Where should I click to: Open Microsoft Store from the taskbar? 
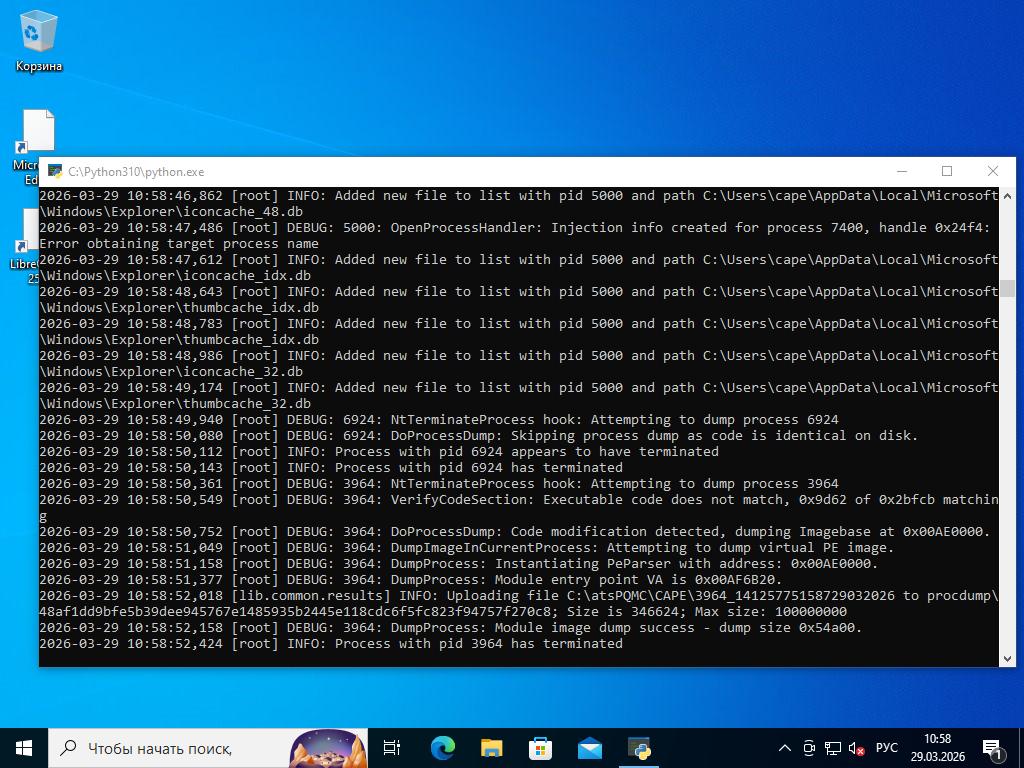click(540, 747)
